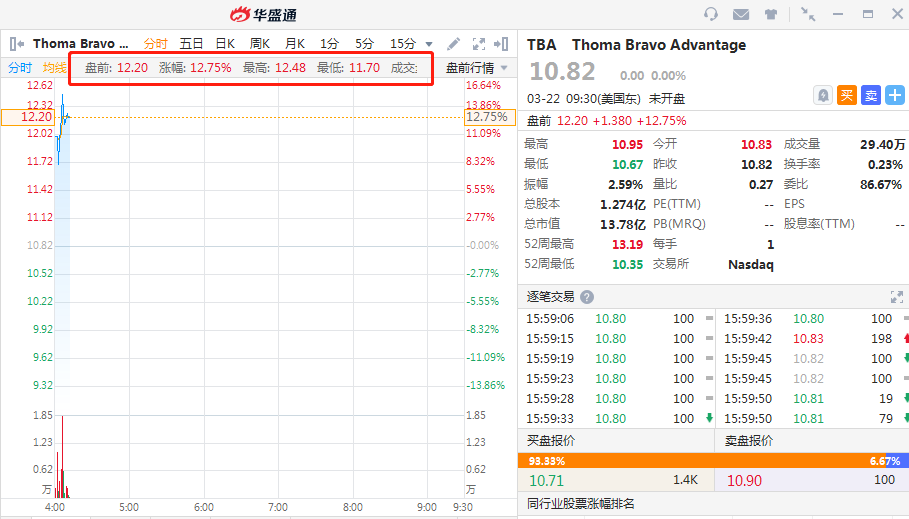Open the 盘前行情 session dropdown
Viewport: 909px width, 519px height.
coord(477,68)
